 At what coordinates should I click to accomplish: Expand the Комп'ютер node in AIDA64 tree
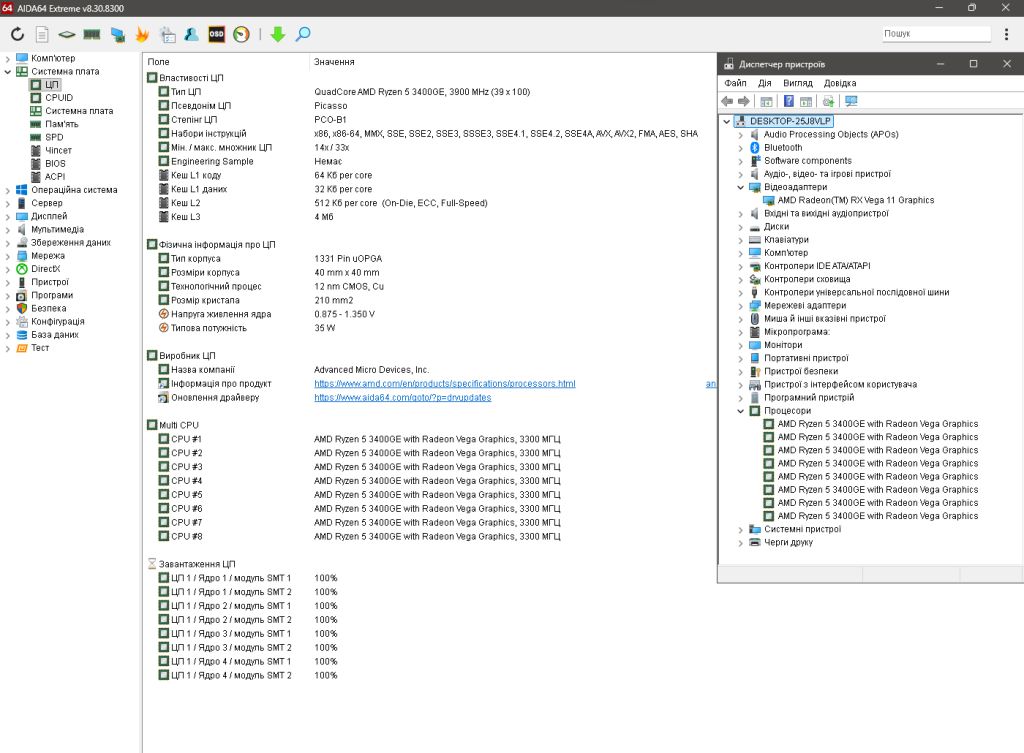click(x=8, y=59)
